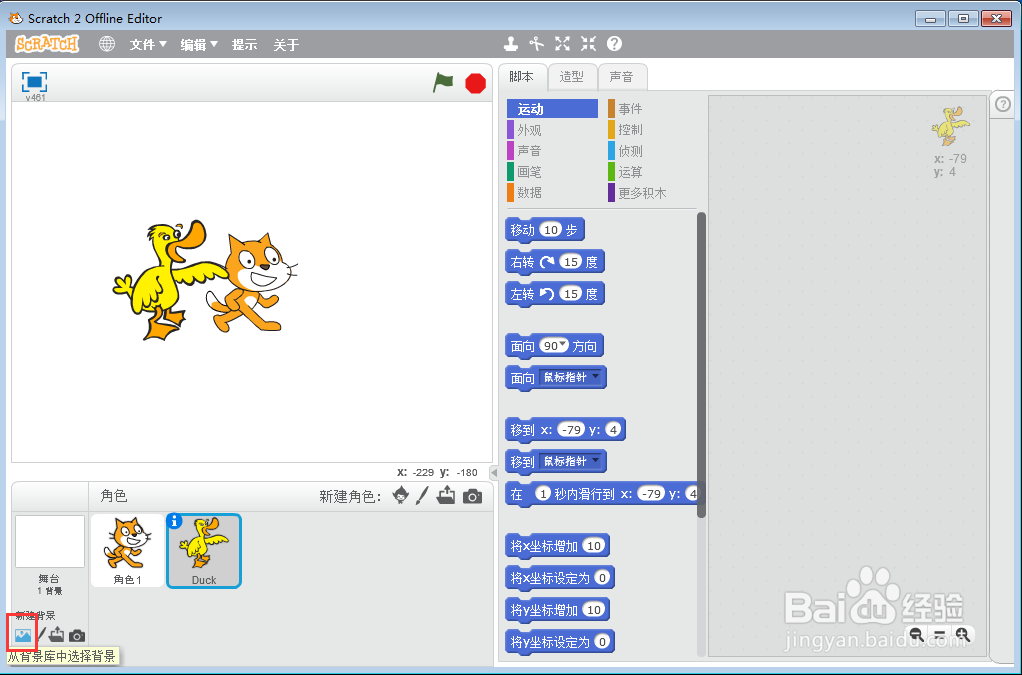Take new backdrop from camera icon
This screenshot has width=1022, height=675.
click(77, 635)
